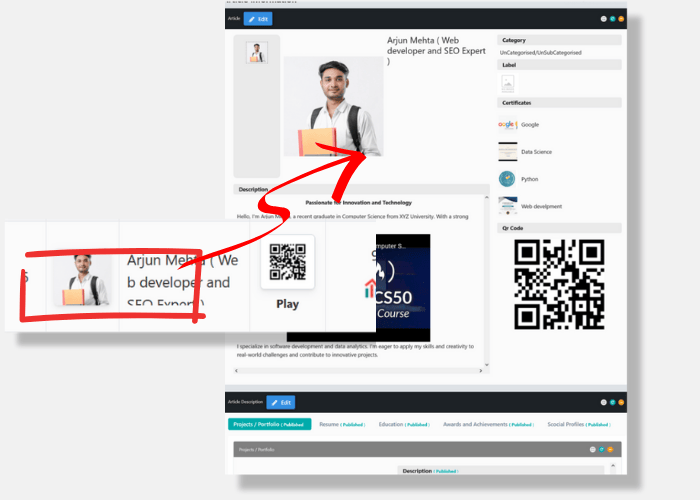Click the Python certificate badge icon
The width and height of the screenshot is (700, 500).
tap(508, 179)
